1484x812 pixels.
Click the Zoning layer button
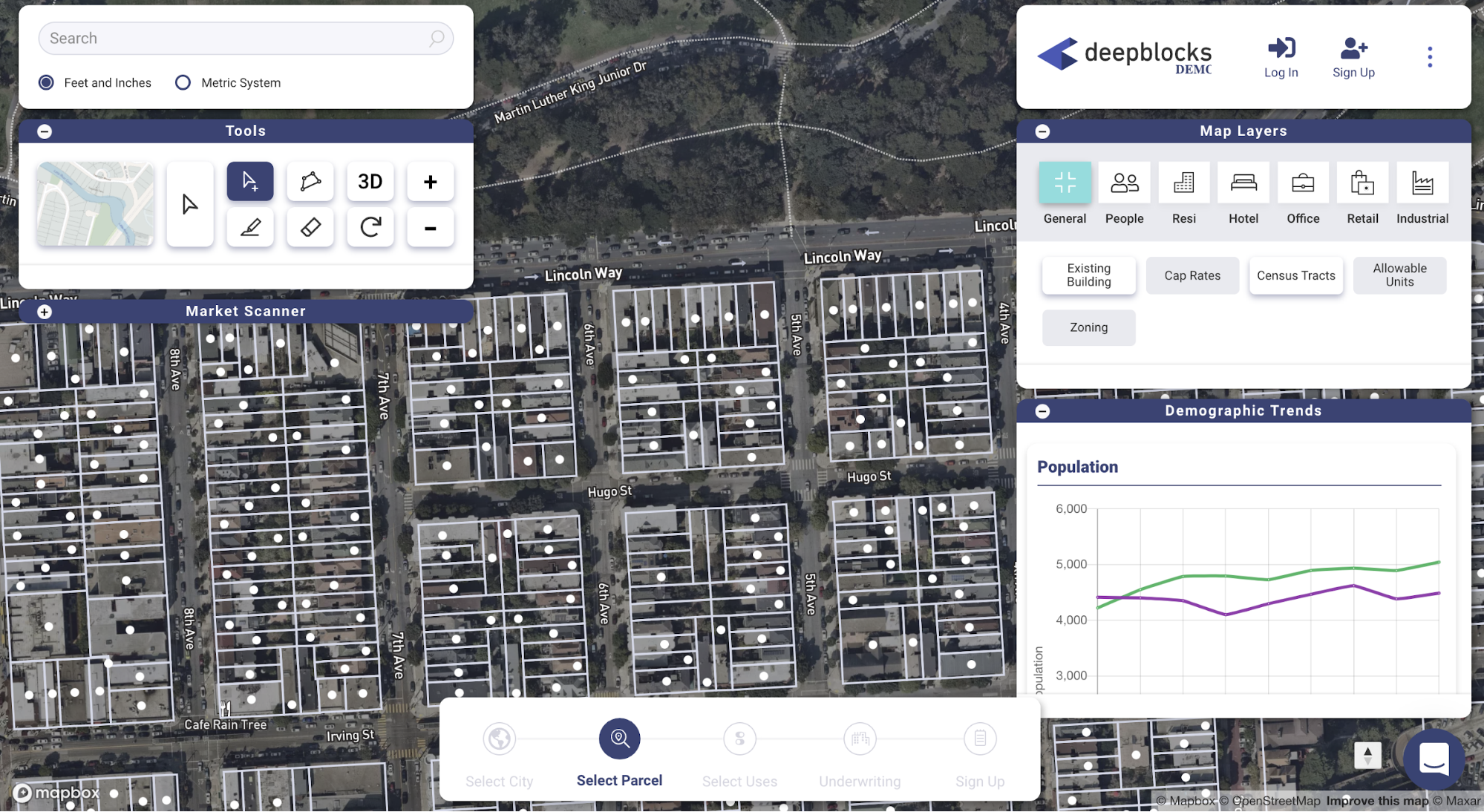pos(1088,327)
